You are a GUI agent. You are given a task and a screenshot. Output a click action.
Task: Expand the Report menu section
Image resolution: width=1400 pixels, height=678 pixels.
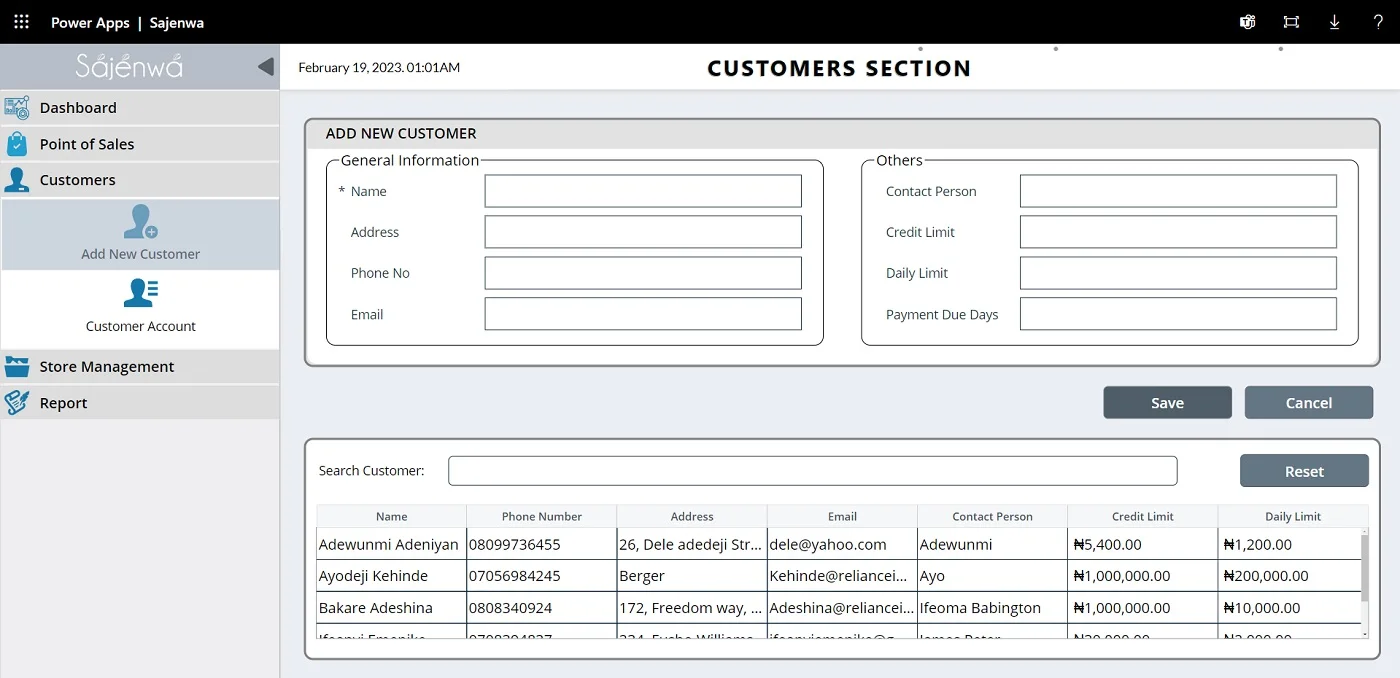(64, 403)
